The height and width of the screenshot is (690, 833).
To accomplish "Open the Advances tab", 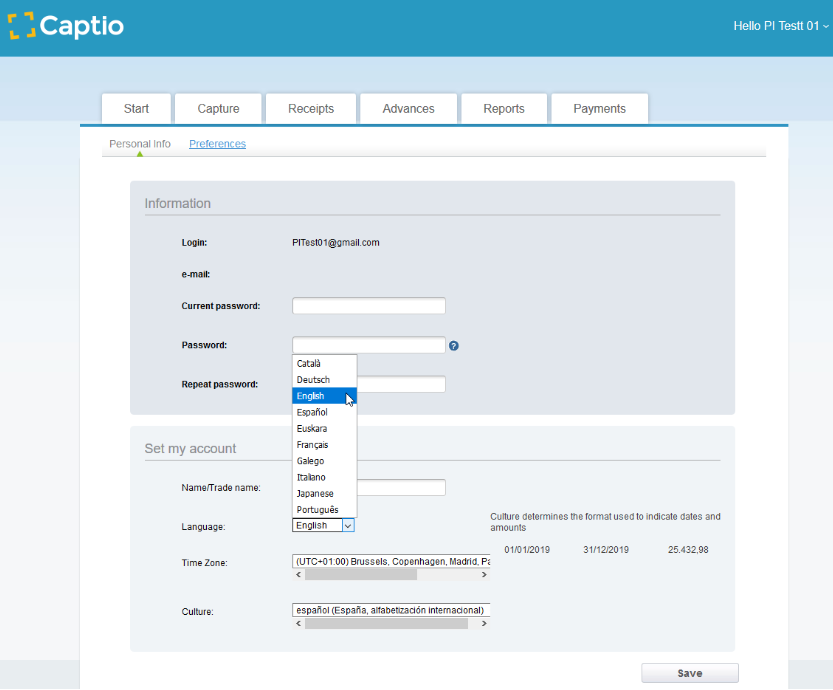I will [x=408, y=108].
